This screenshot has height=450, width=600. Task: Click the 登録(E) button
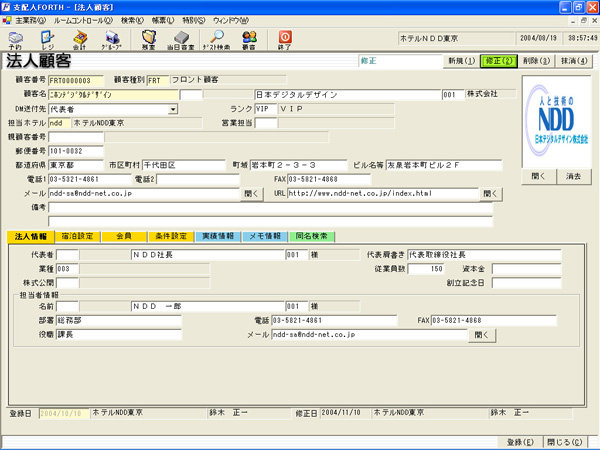pyautogui.click(x=517, y=441)
